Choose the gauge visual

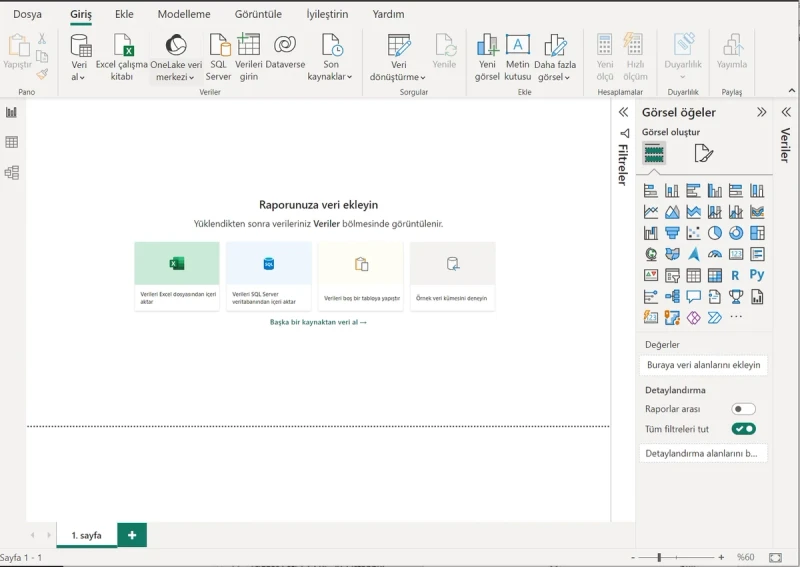pyautogui.click(x=714, y=254)
